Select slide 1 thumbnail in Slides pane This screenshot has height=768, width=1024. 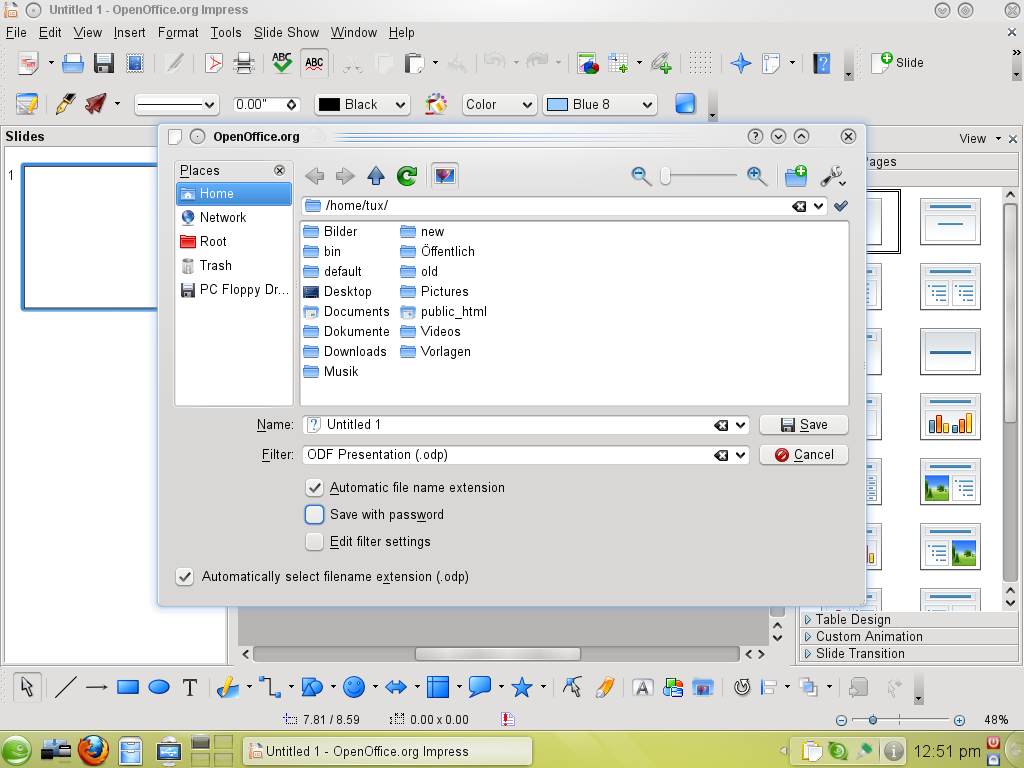coord(90,236)
